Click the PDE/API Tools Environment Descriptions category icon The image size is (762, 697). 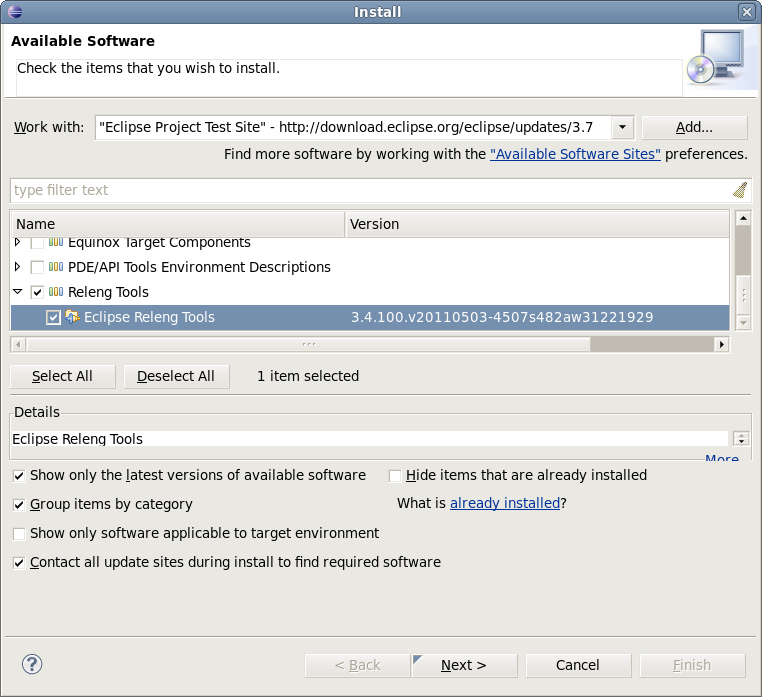coord(56,267)
